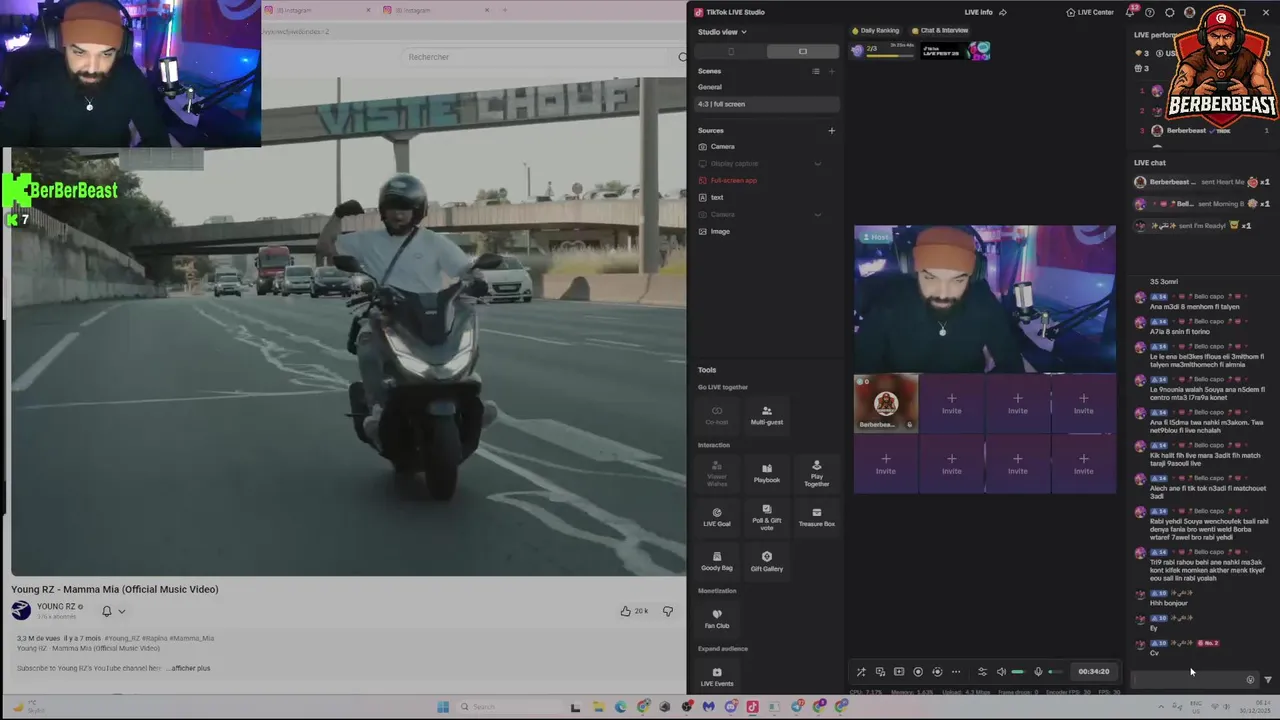Image resolution: width=1280 pixels, height=720 pixels.
Task: Open the LIVE Center
Action: pyautogui.click(x=1090, y=12)
